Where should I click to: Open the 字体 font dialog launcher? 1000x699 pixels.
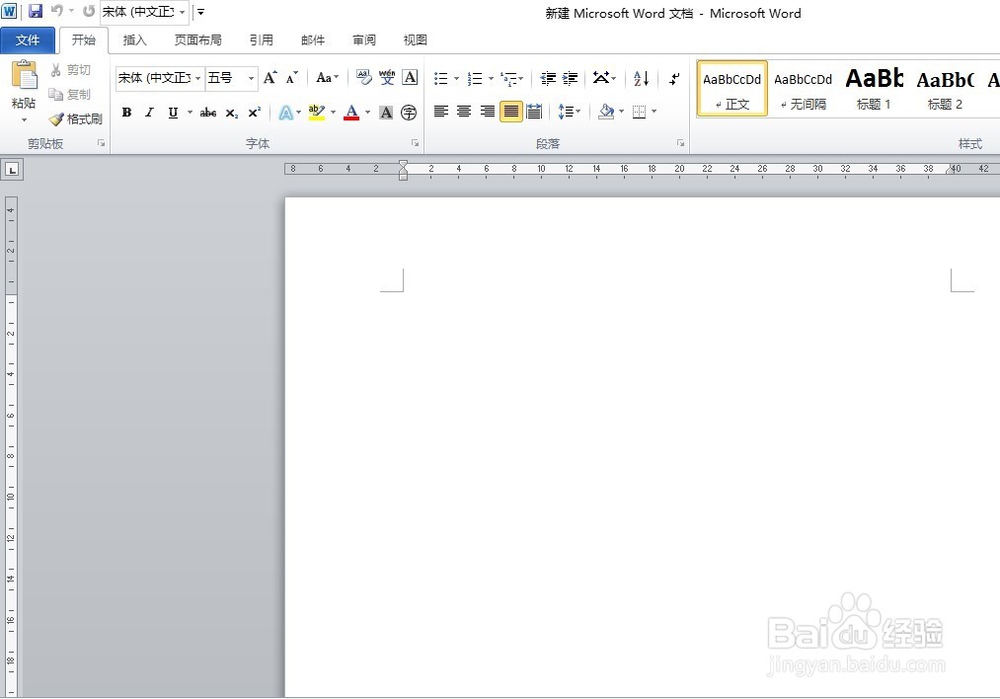415,143
